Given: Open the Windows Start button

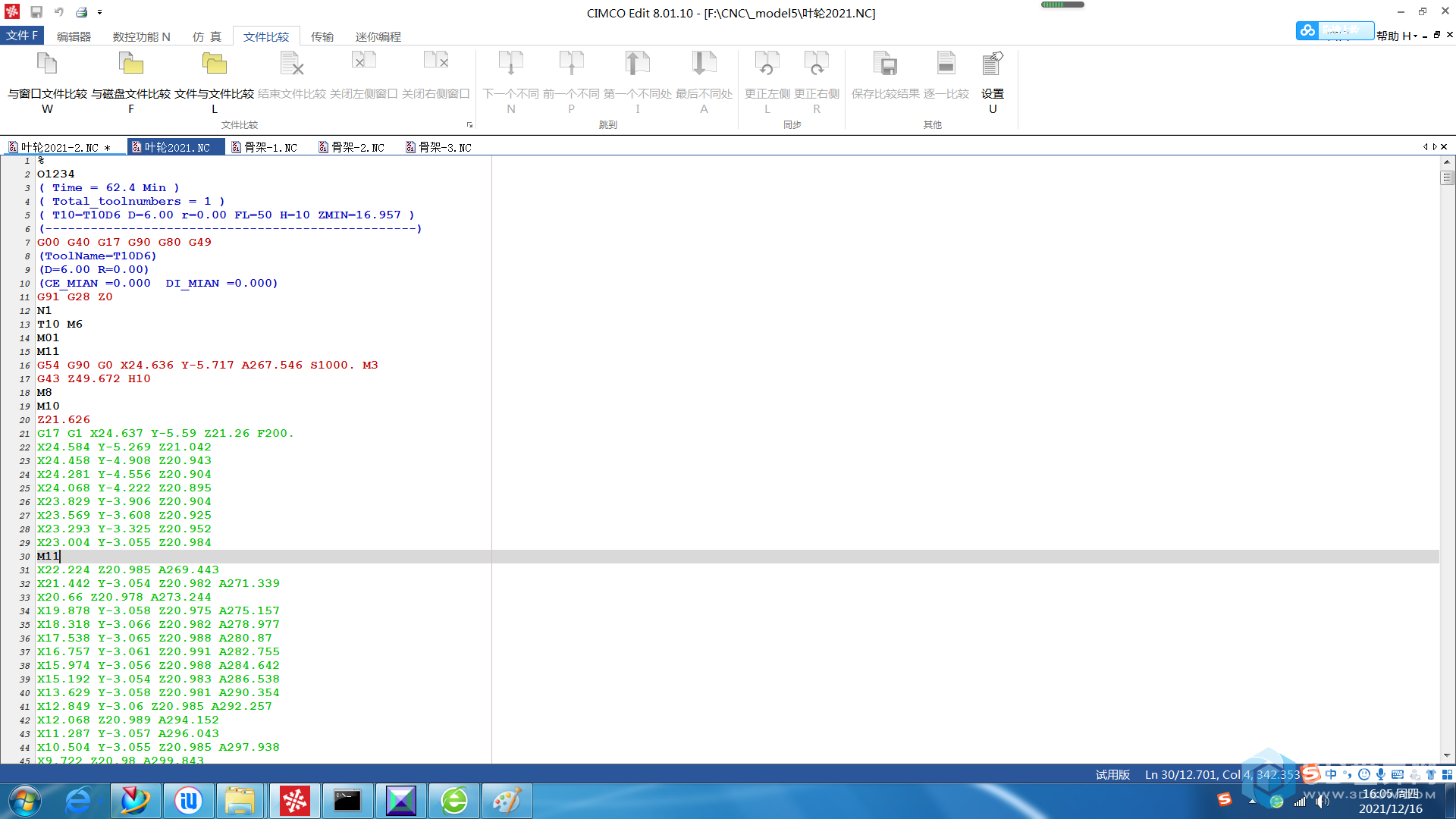Looking at the screenshot, I should 24,801.
